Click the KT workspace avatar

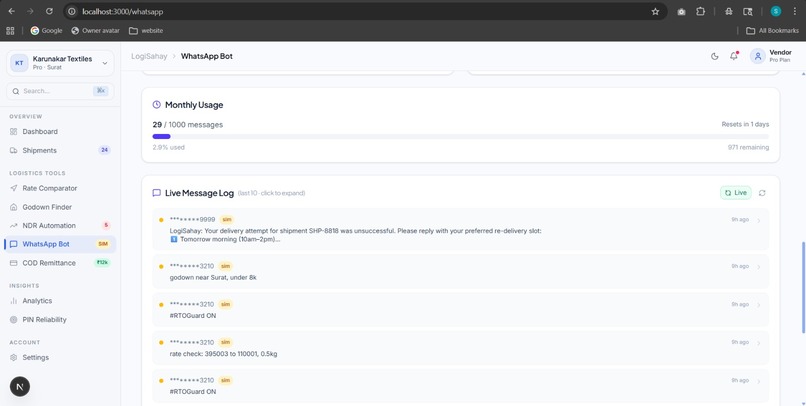pyautogui.click(x=19, y=63)
